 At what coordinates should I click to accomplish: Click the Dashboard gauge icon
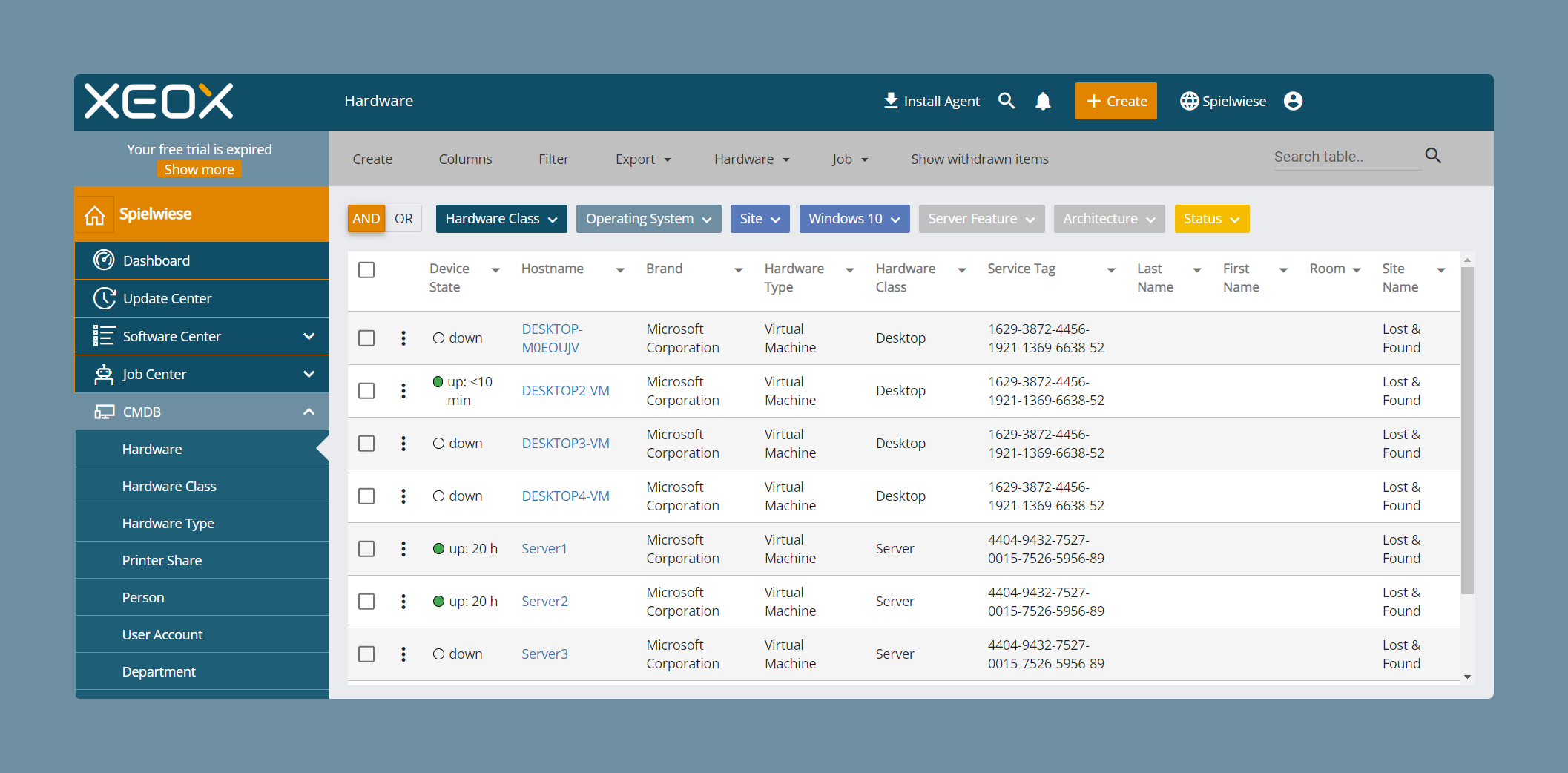[104, 260]
